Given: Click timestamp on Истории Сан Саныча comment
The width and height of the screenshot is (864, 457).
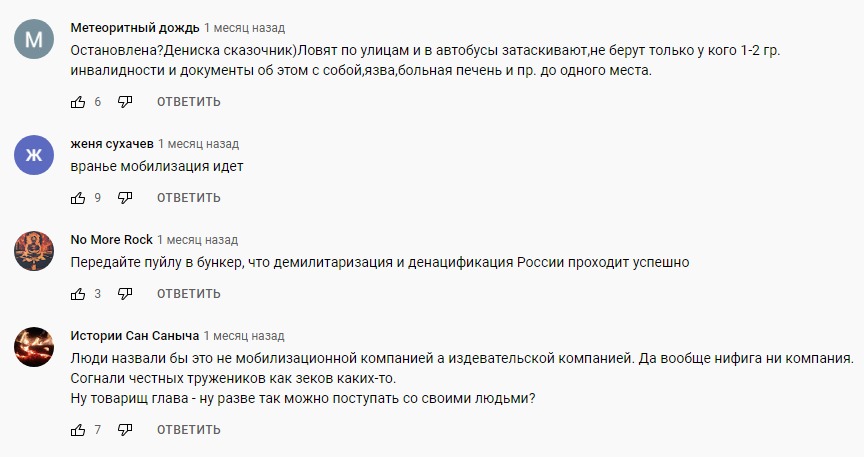Looking at the screenshot, I should coord(243,336).
